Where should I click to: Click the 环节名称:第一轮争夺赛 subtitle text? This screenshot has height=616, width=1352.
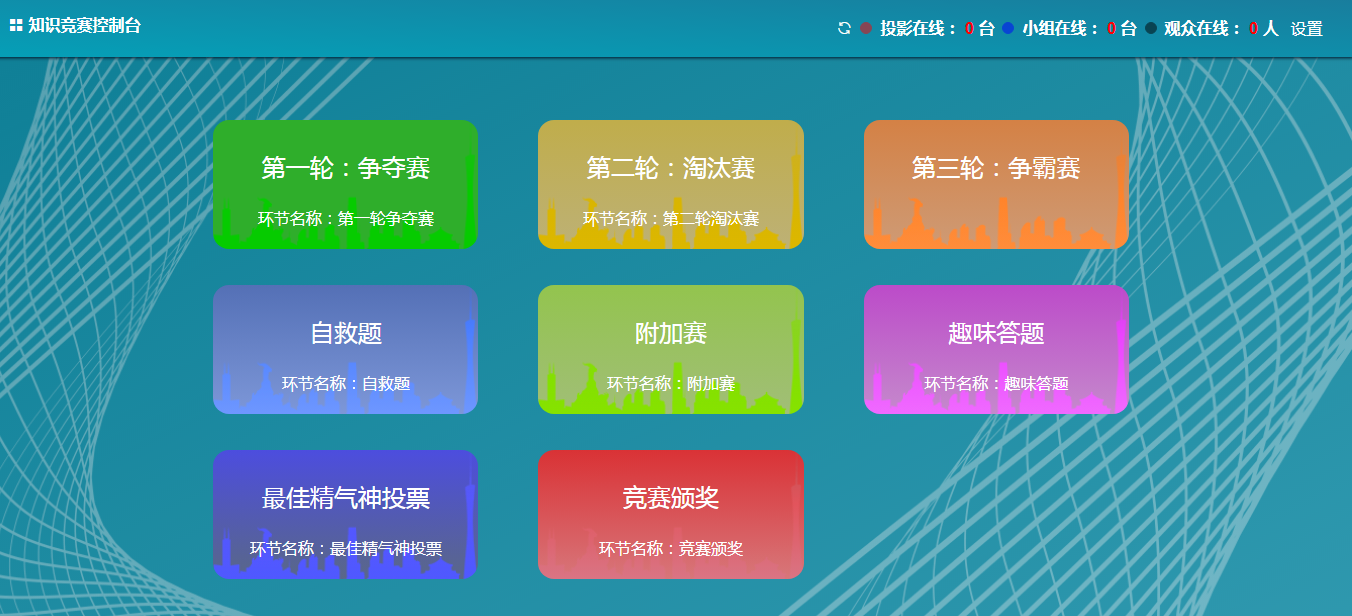[345, 219]
